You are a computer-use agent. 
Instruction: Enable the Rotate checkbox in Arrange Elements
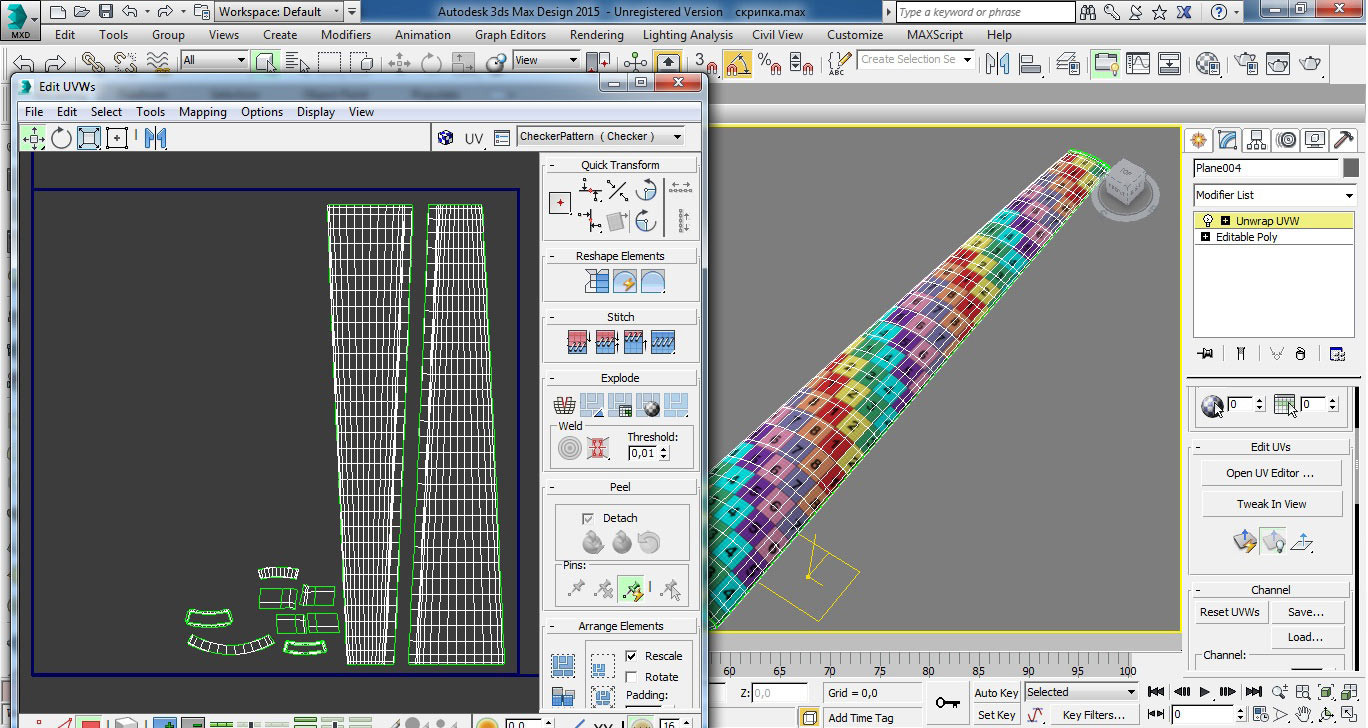(x=631, y=677)
